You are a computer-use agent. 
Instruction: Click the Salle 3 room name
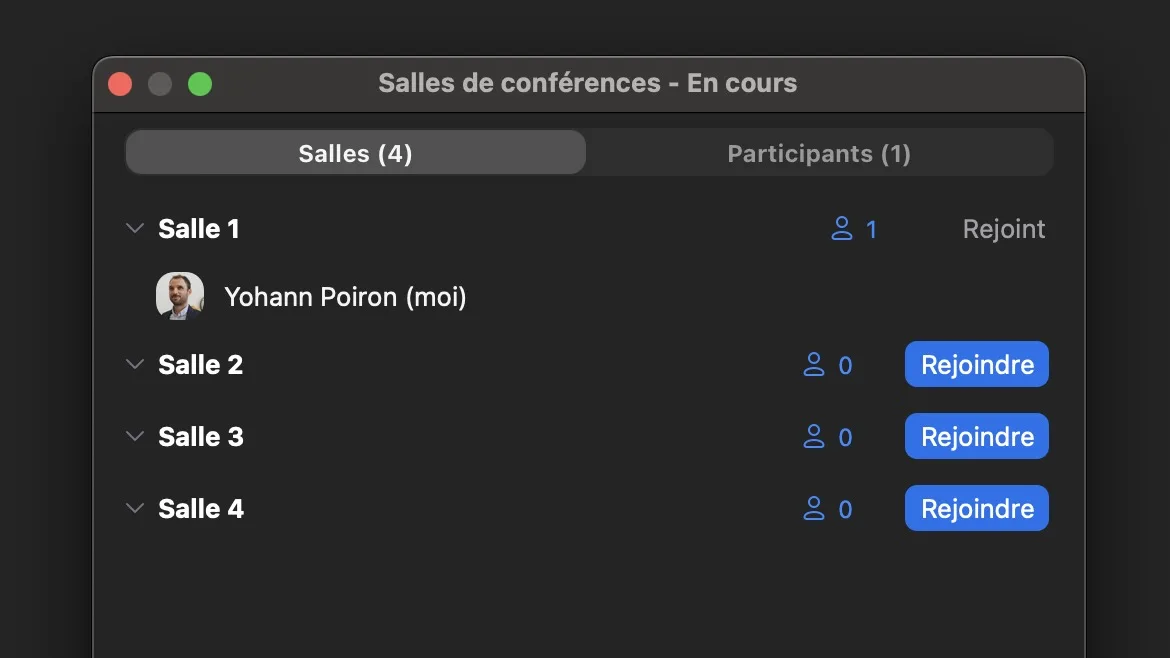201,437
